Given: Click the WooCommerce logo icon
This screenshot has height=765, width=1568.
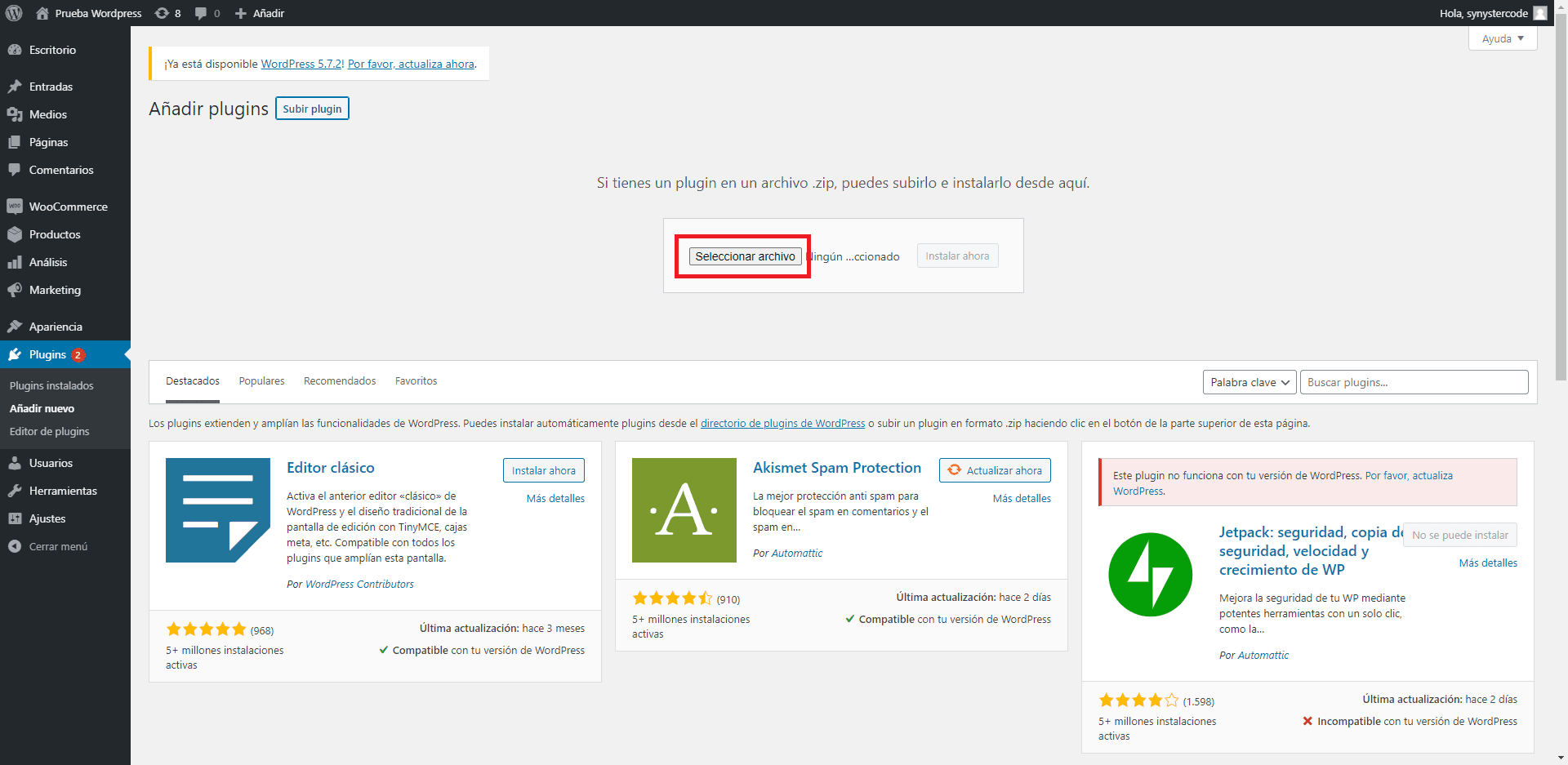Looking at the screenshot, I should pos(15,207).
